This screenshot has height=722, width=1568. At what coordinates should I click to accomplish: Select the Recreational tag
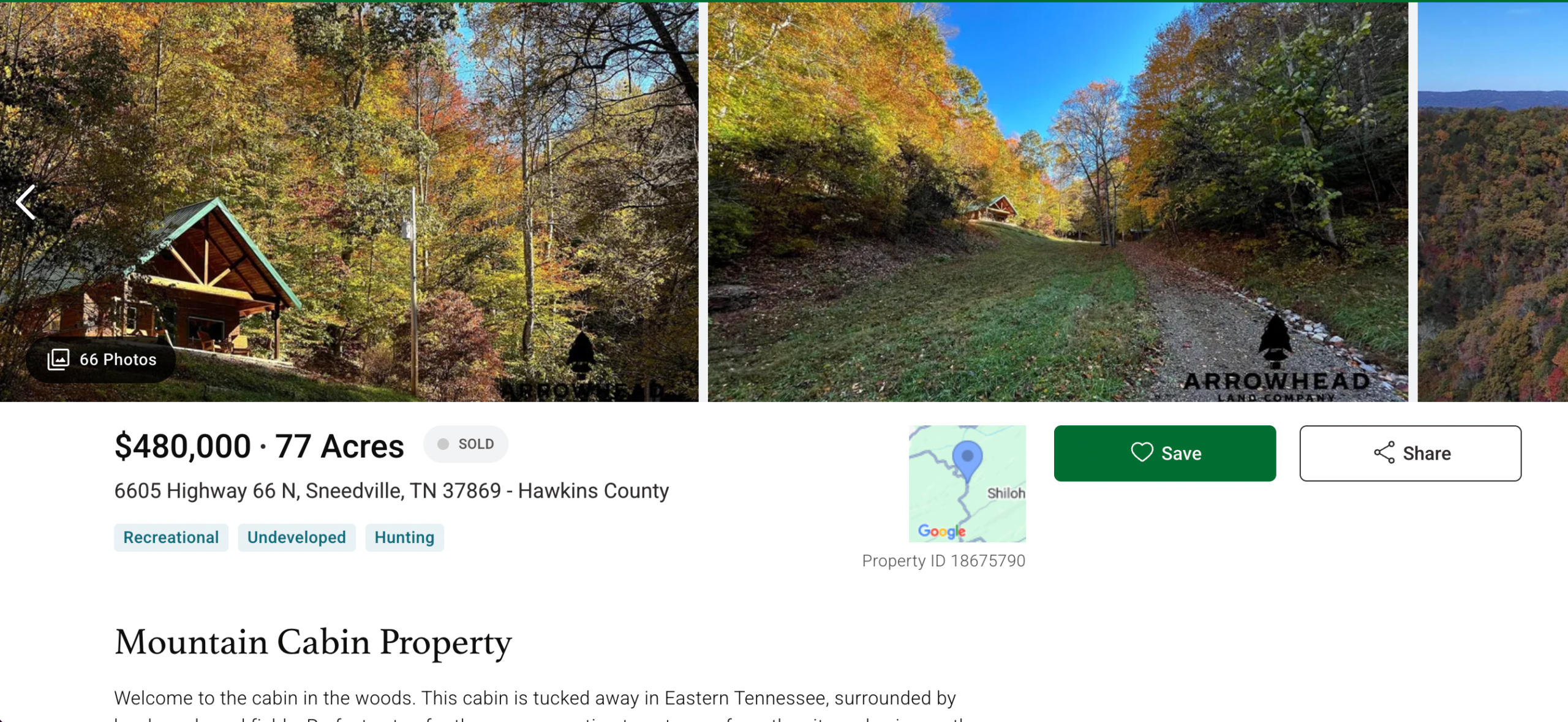(171, 538)
